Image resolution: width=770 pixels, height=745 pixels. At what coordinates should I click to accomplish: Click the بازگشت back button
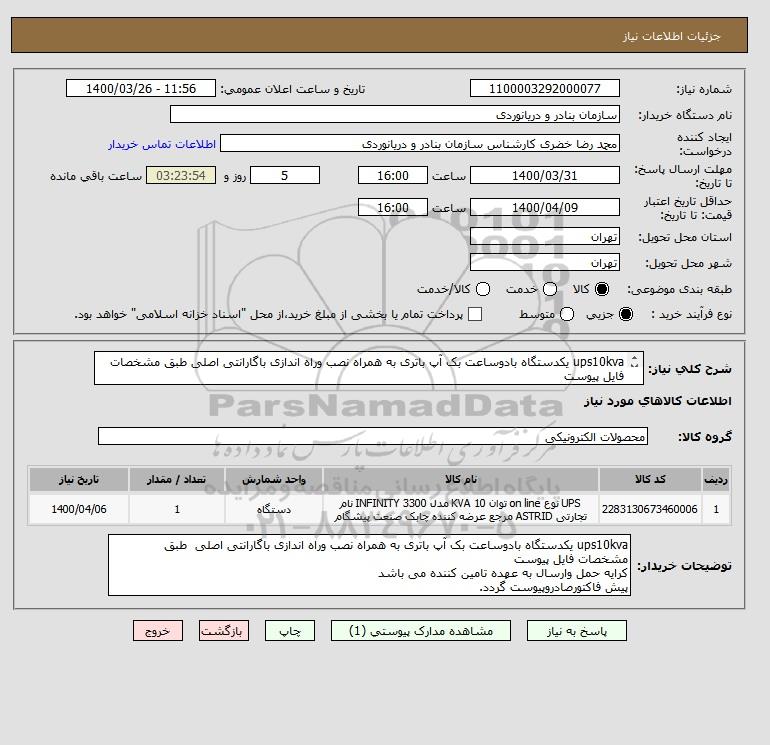coord(223,631)
